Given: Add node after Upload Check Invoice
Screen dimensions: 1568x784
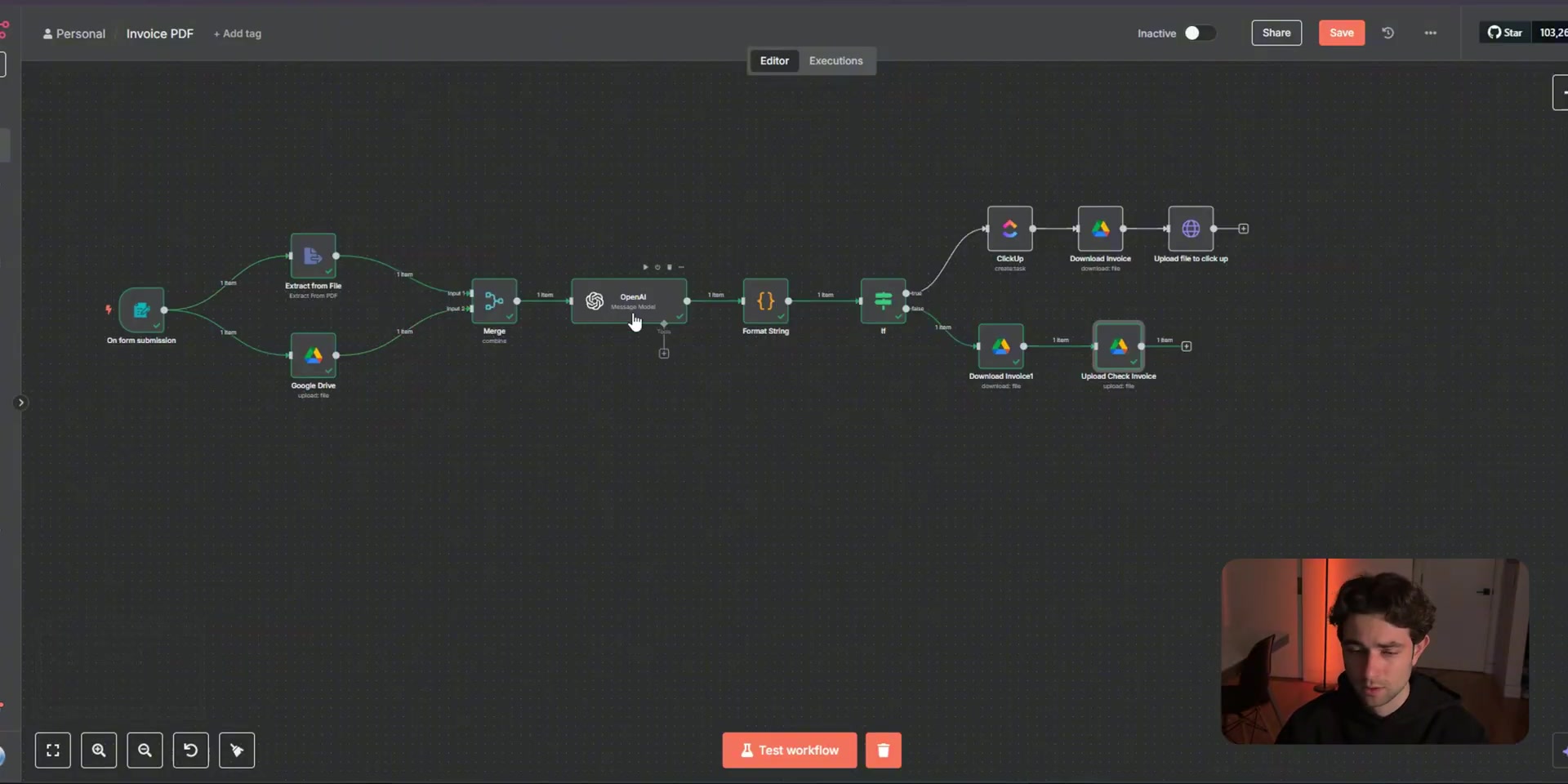Looking at the screenshot, I should (x=1187, y=346).
